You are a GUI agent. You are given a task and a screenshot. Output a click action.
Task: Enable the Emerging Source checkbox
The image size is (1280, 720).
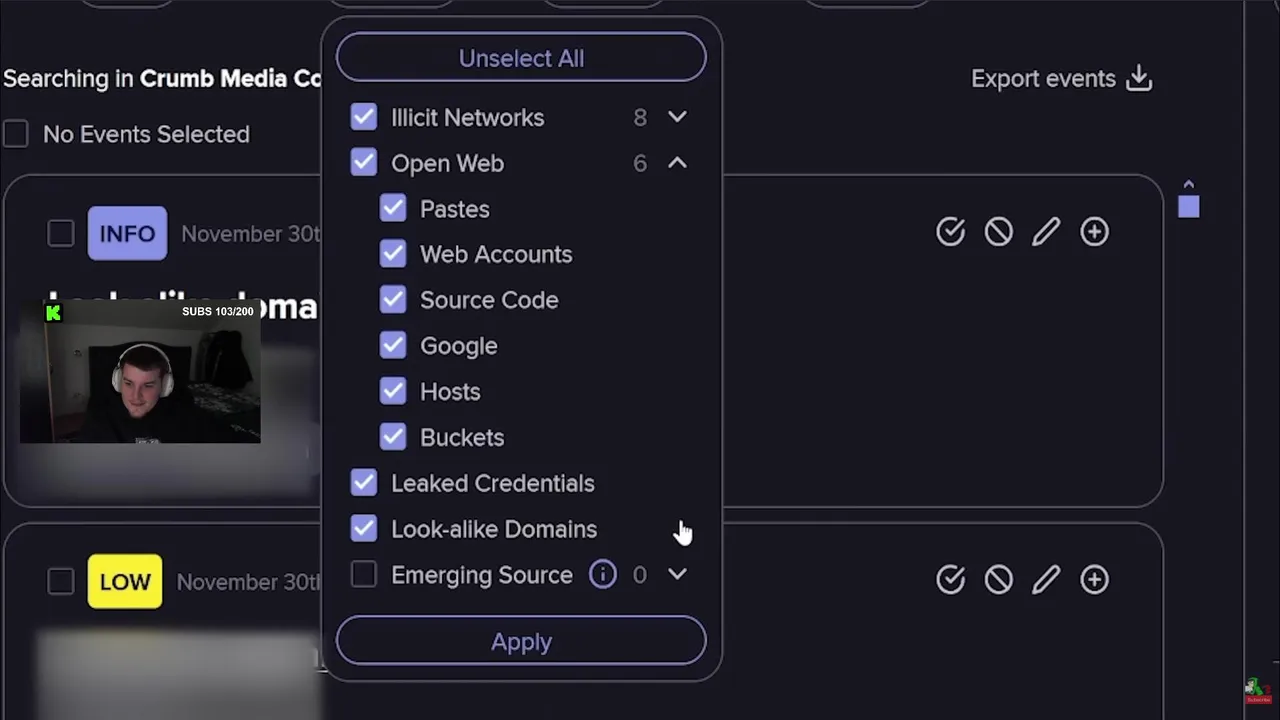tap(364, 574)
